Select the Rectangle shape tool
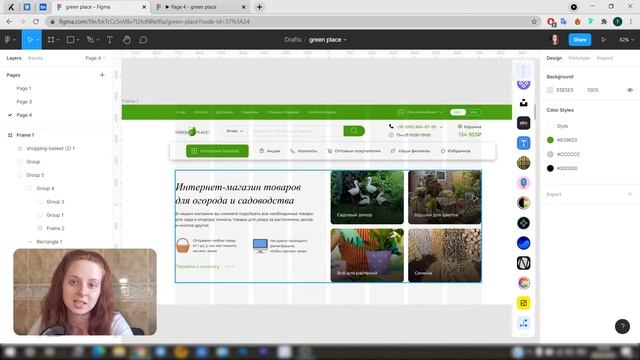Viewport: 640px width, 360px height. click(70, 40)
